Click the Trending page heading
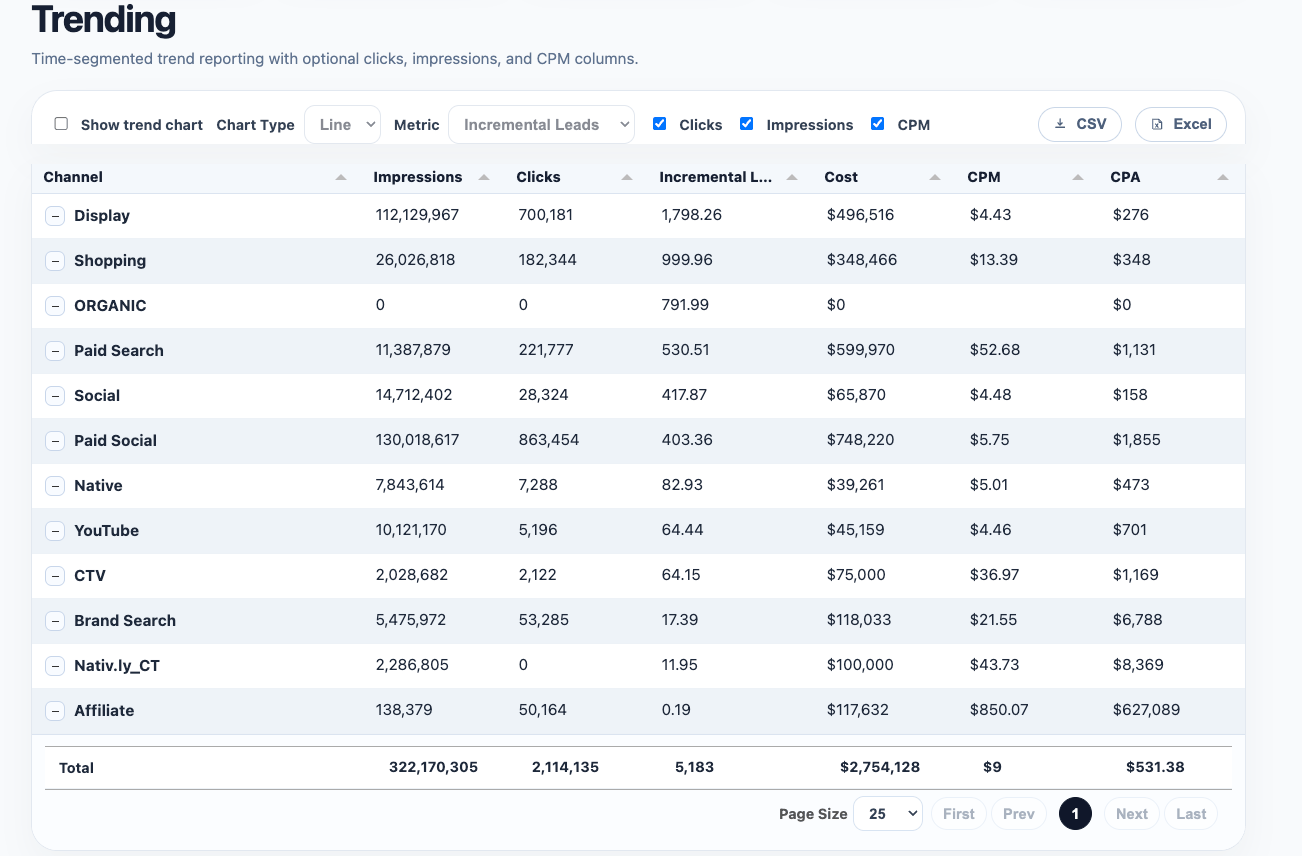1302x856 pixels. click(x=103, y=20)
